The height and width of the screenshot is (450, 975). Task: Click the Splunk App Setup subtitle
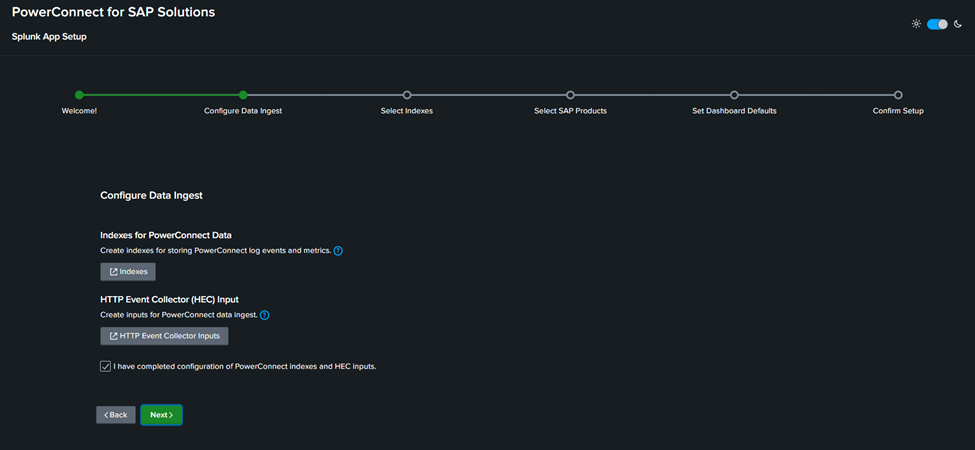49,37
